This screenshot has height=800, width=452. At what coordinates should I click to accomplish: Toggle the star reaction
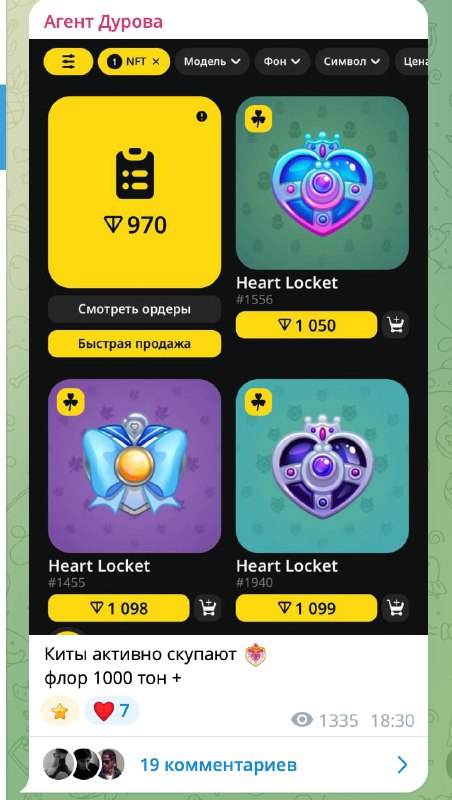tap(60, 711)
